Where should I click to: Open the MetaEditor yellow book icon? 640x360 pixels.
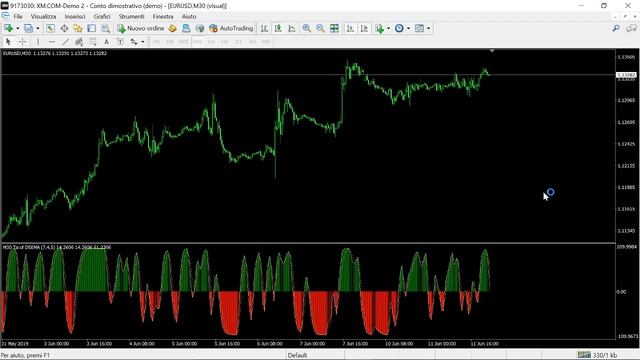(x=173, y=28)
